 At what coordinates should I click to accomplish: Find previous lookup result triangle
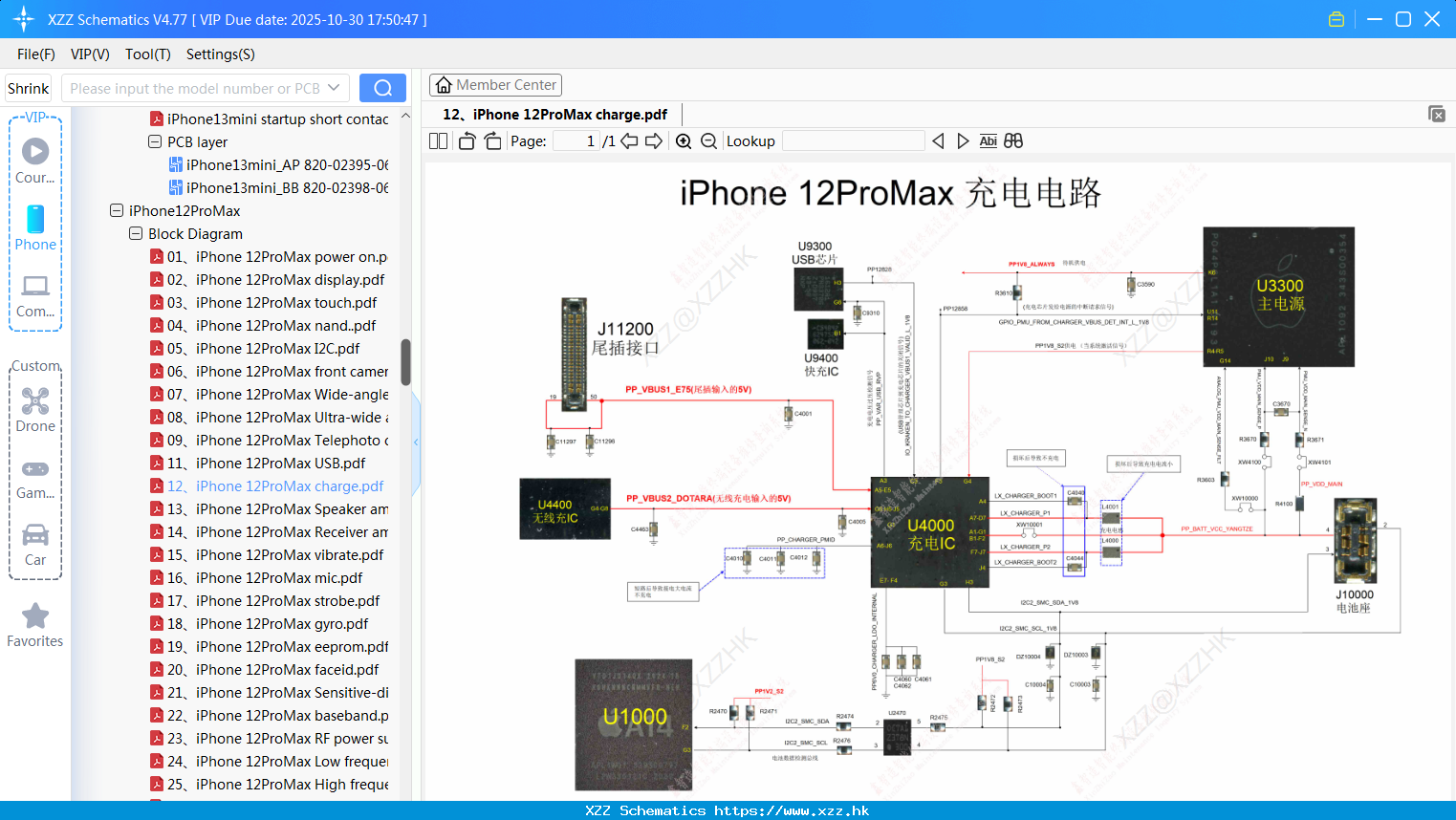point(938,141)
